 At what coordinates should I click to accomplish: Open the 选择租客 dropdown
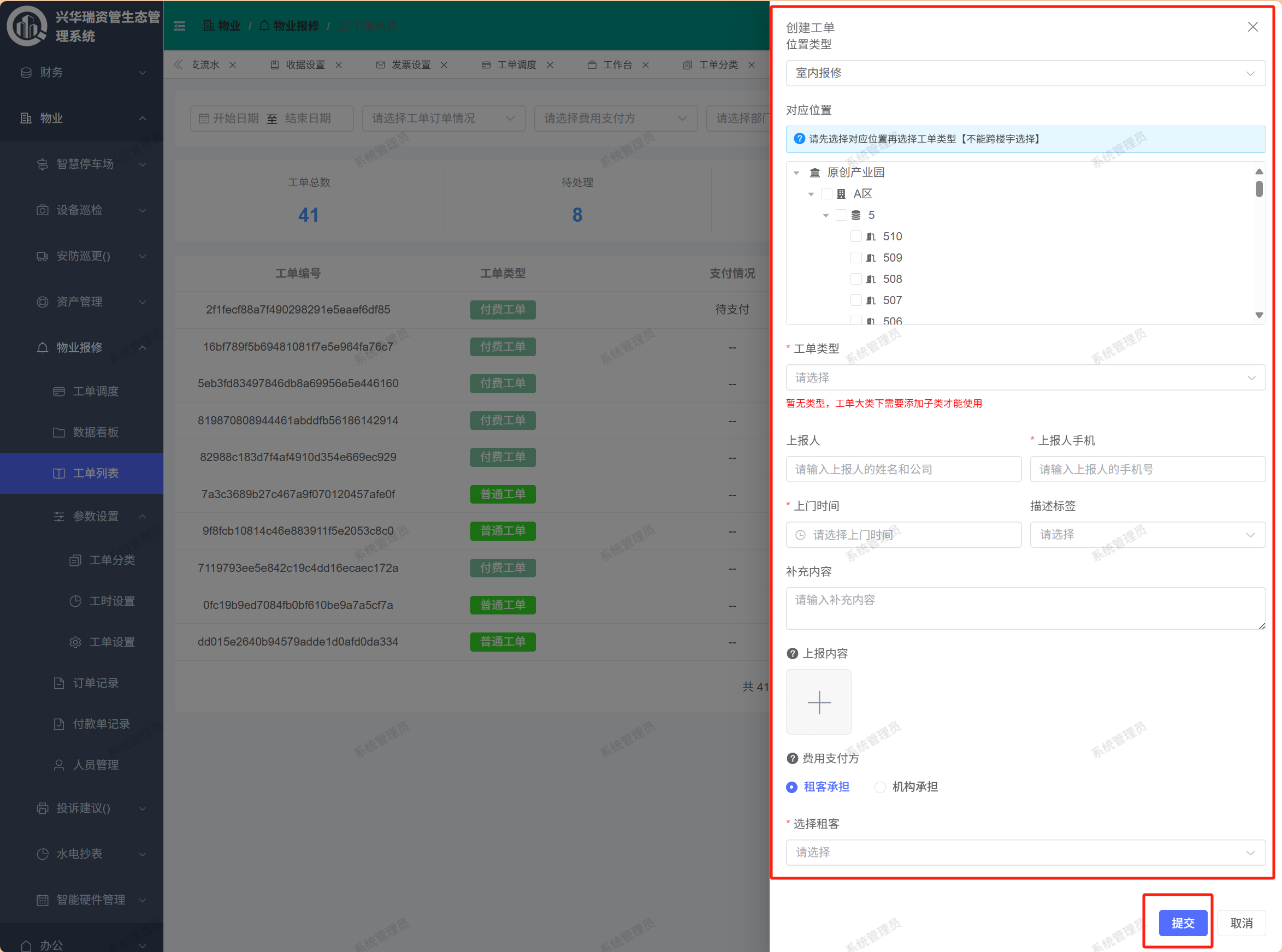tap(1025, 852)
